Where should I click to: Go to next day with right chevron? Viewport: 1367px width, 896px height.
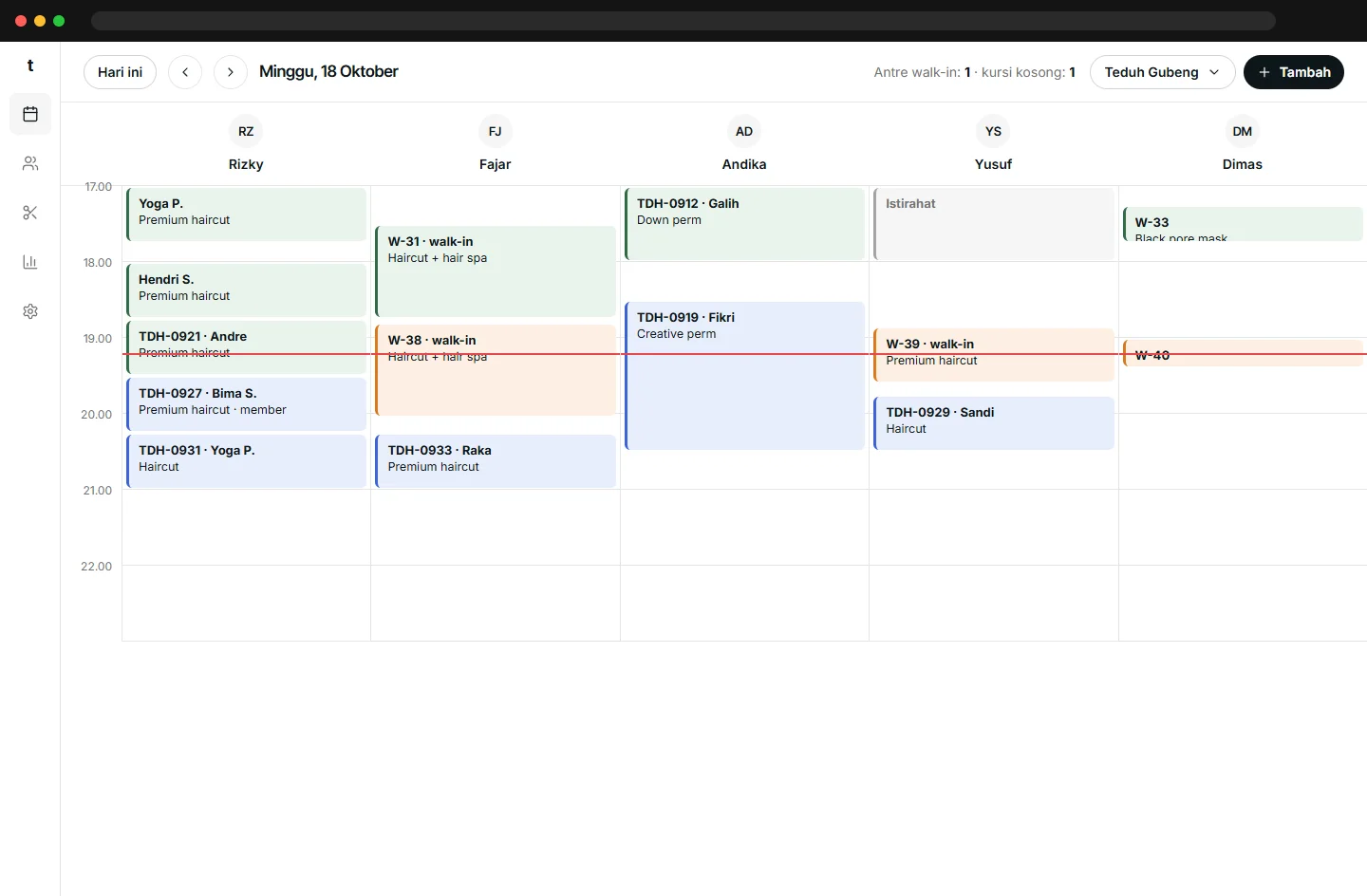231,72
